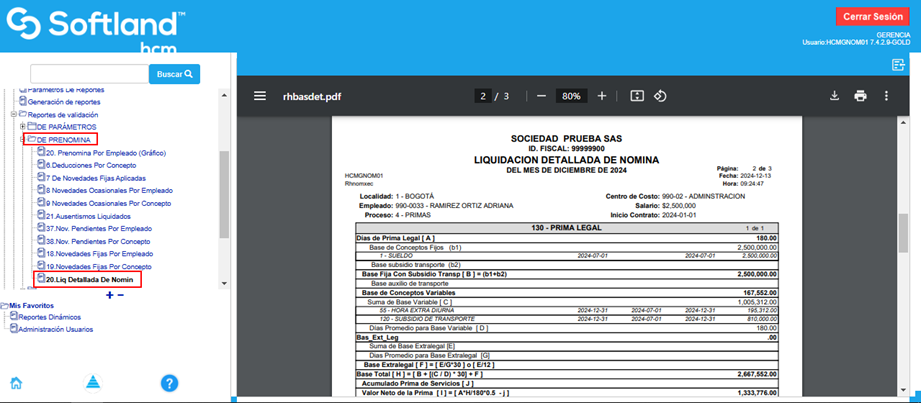The height and width of the screenshot is (403, 921).
Task: Open 9 Novedades Ocasionales Por Concepto
Action: 109,203
